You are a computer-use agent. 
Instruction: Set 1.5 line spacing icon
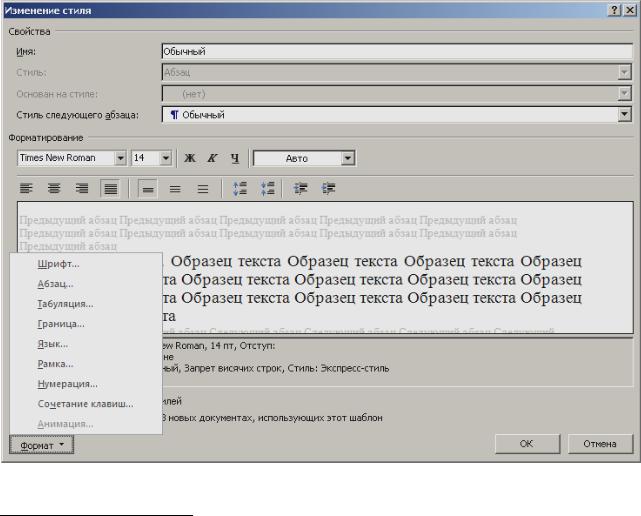pyautogui.click(x=175, y=189)
